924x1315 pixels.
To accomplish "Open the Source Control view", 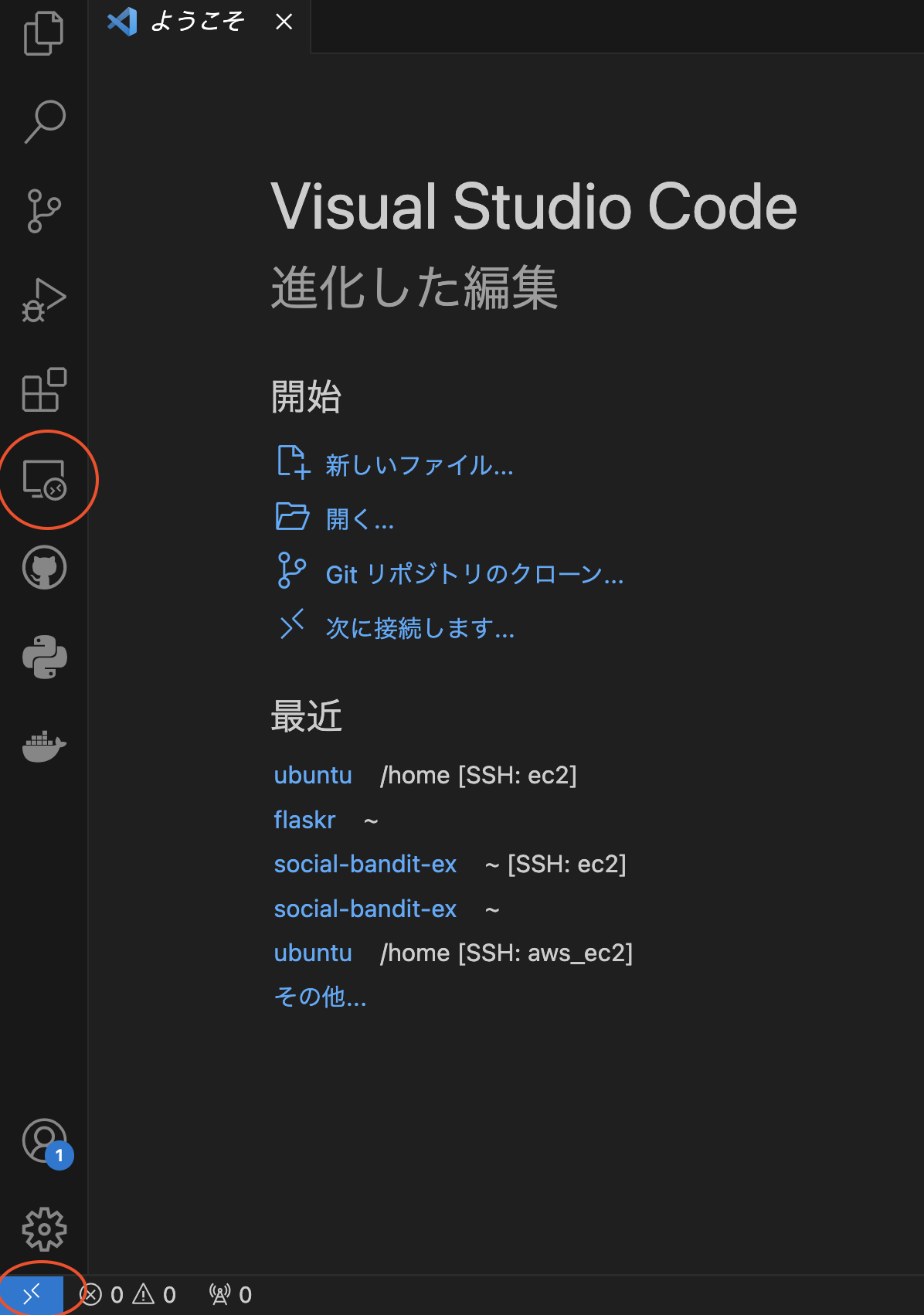I will coord(44,211).
